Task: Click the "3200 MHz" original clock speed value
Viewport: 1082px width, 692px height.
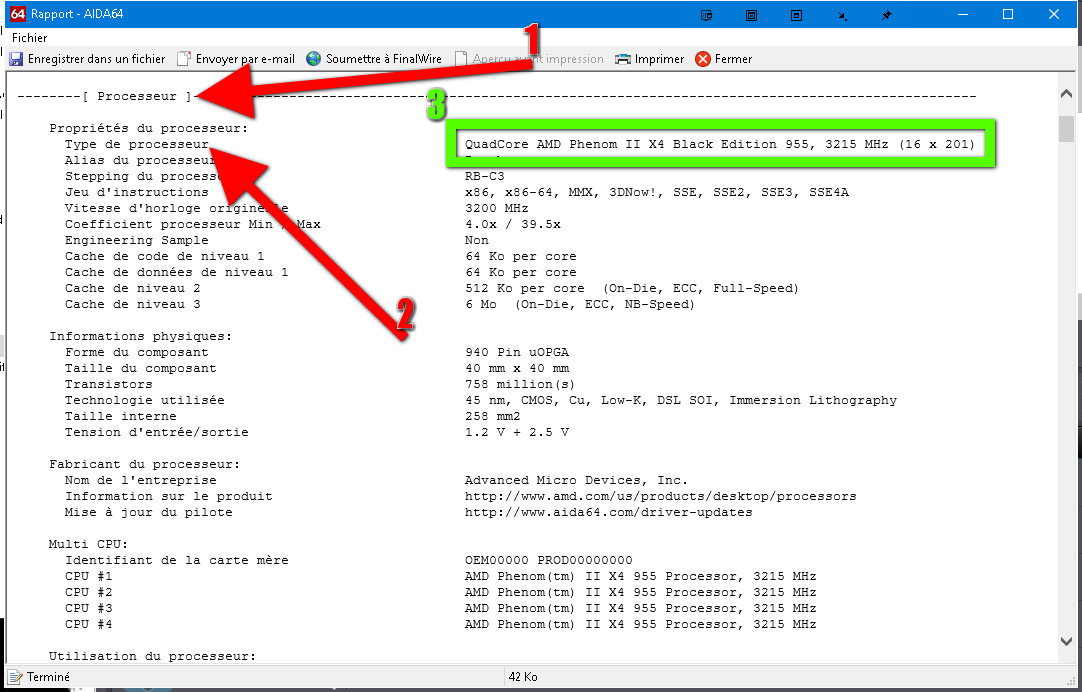Action: point(497,208)
